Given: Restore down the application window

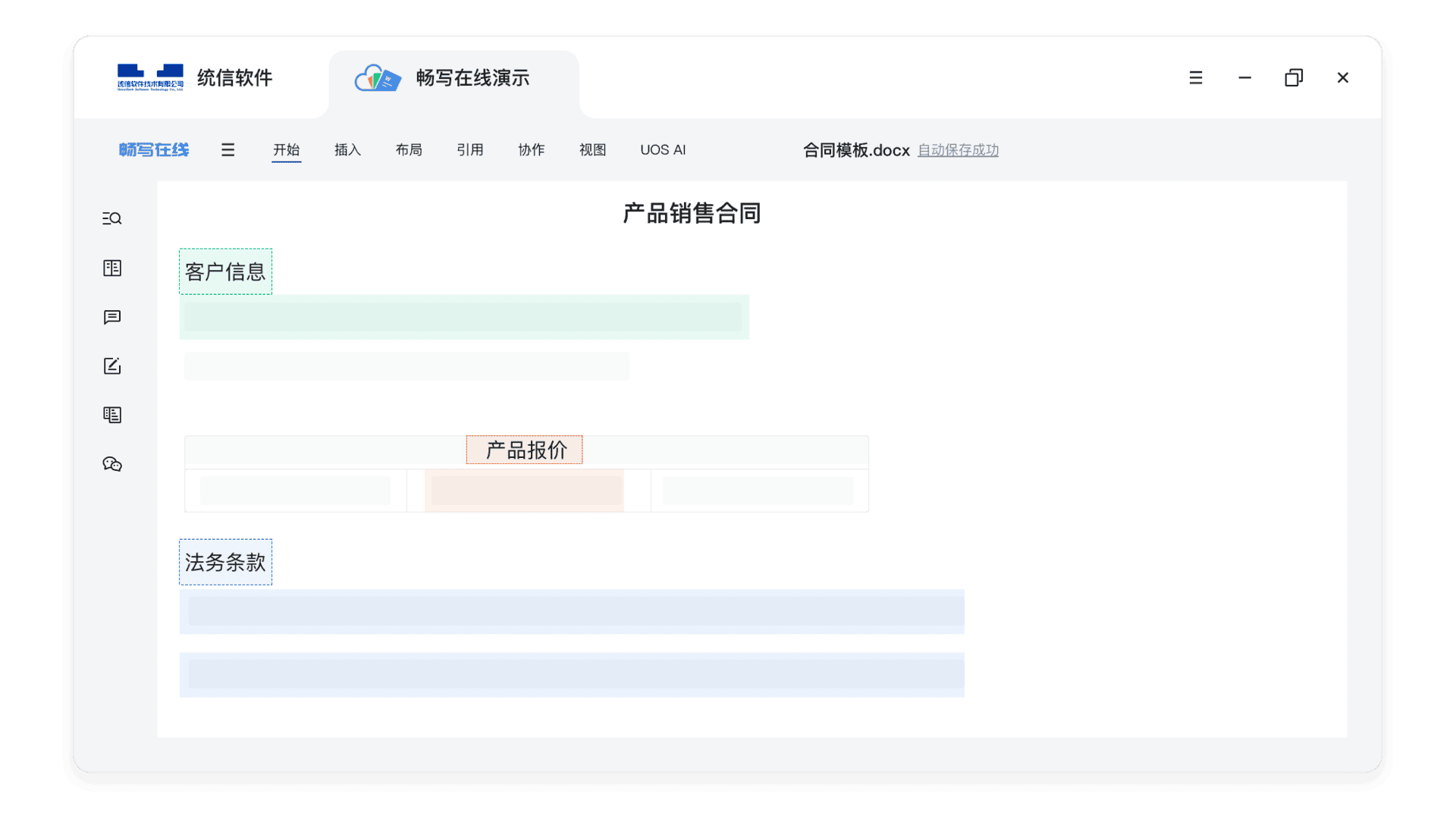Looking at the screenshot, I should click(x=1294, y=77).
